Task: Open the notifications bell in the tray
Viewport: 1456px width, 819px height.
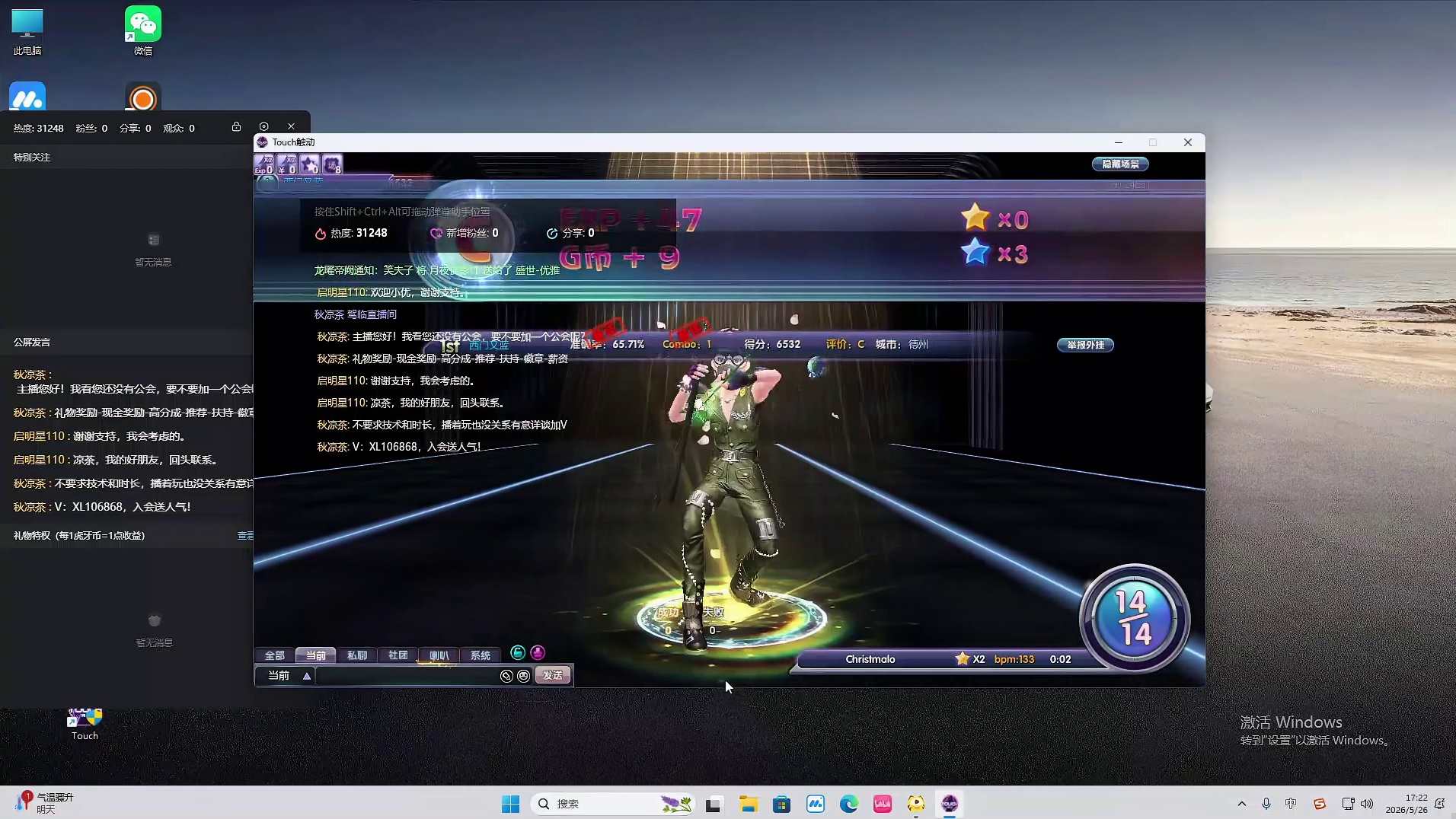Action: (x=1439, y=804)
